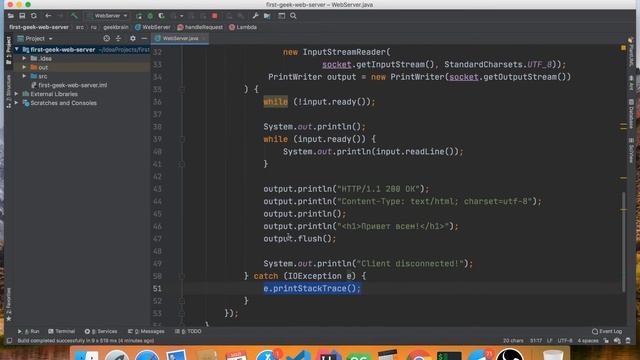Screen dimensions: 640x360
Task: Open the Event Log
Action: 607,331
